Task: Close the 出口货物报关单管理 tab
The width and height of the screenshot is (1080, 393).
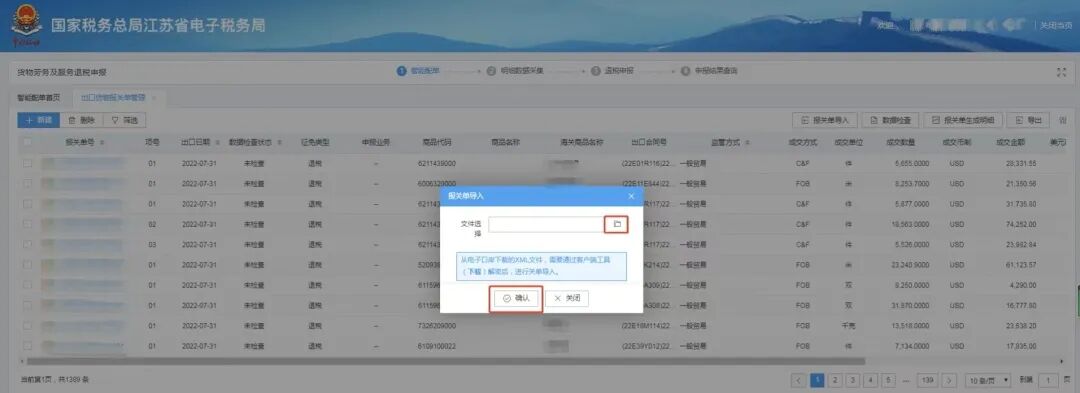Action: (x=154, y=98)
